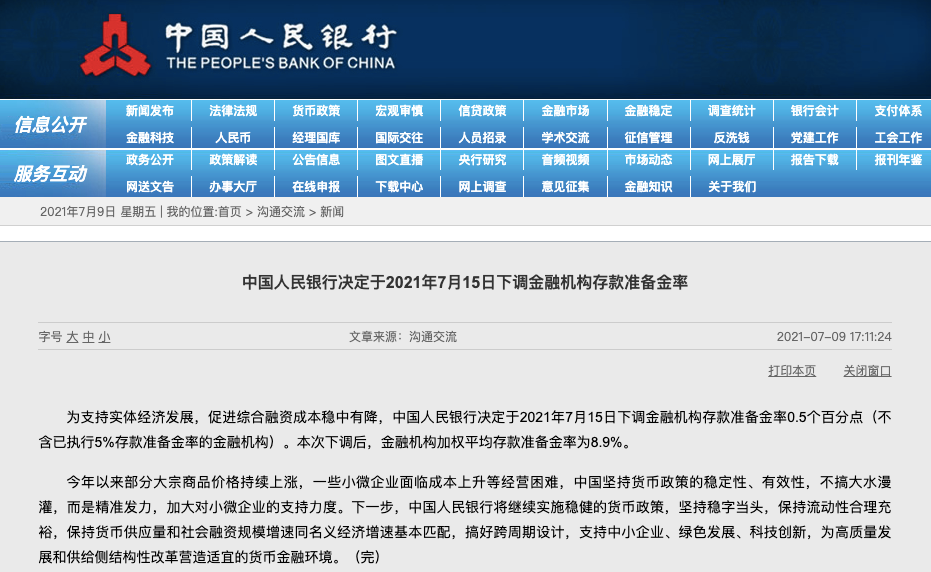Click the 服务互动 category header

(50, 173)
